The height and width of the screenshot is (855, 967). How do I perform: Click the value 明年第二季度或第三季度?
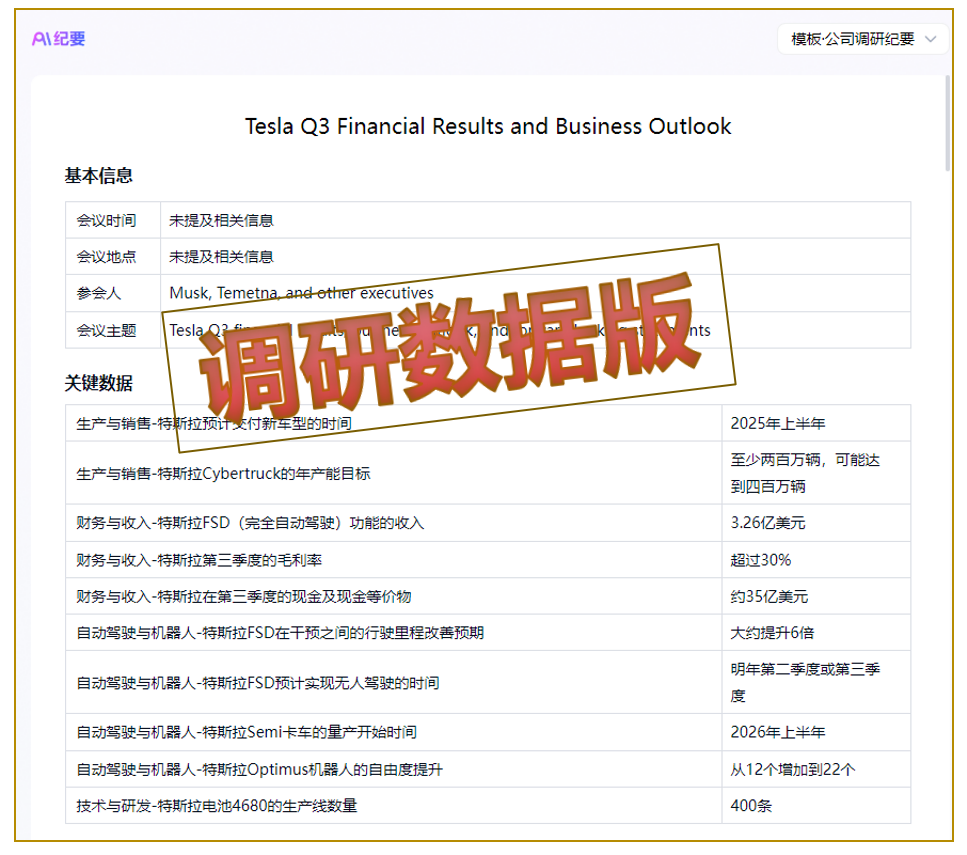805,683
